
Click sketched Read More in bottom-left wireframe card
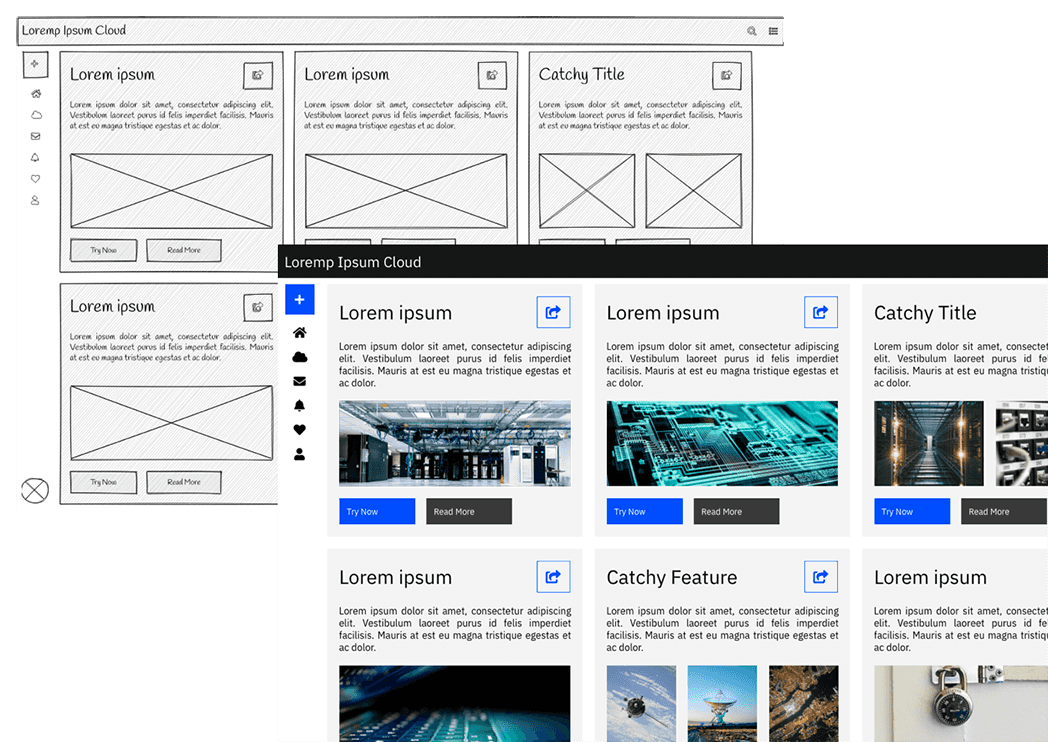click(184, 482)
